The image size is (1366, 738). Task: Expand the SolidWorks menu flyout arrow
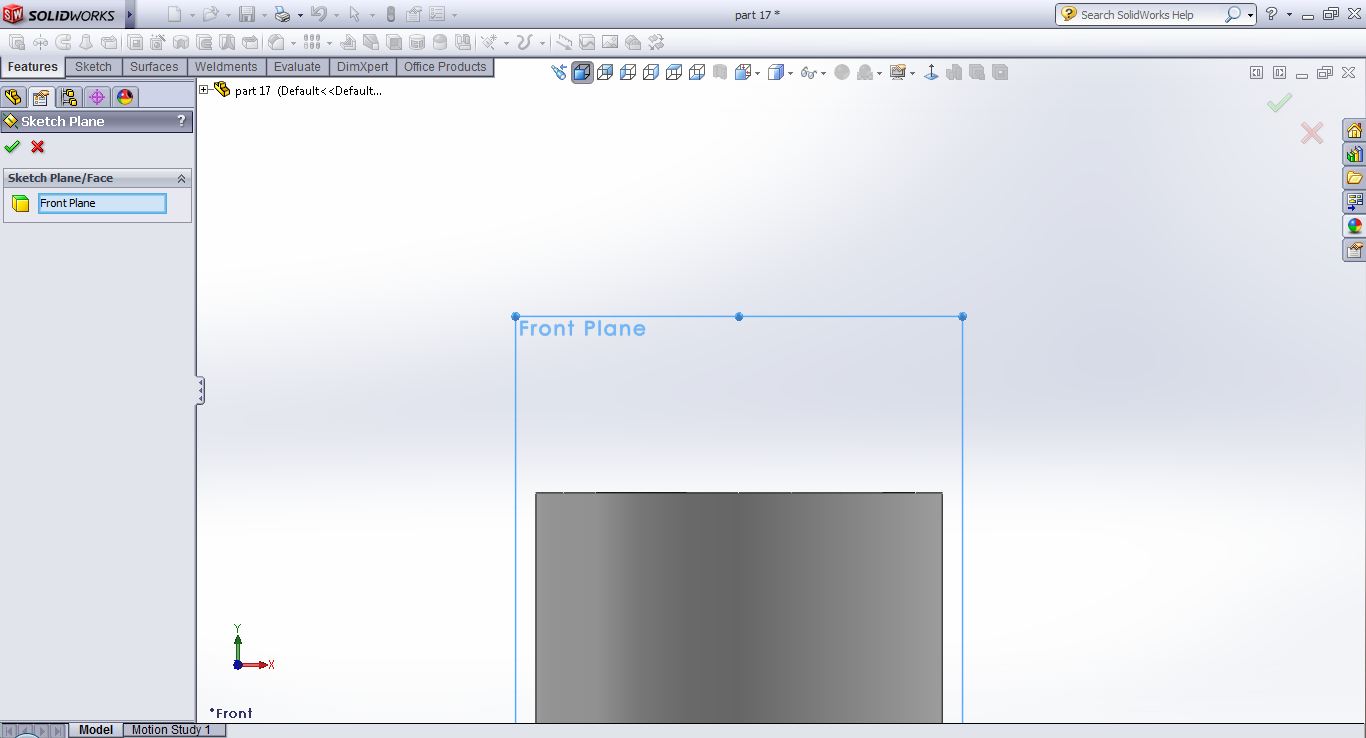tap(130, 14)
